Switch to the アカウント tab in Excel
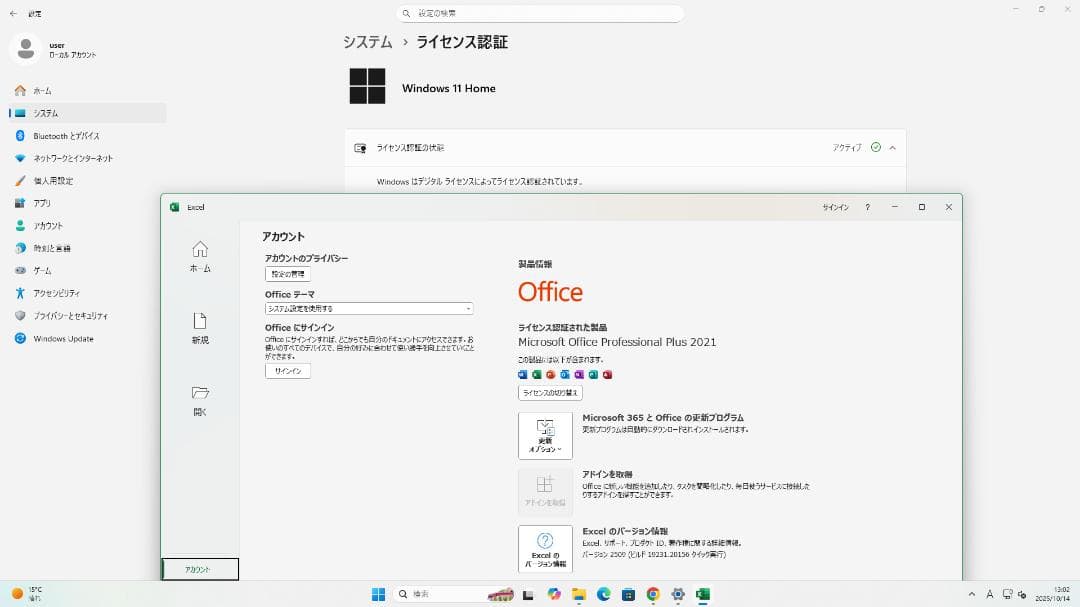Image resolution: width=1080 pixels, height=607 pixels. point(199,568)
